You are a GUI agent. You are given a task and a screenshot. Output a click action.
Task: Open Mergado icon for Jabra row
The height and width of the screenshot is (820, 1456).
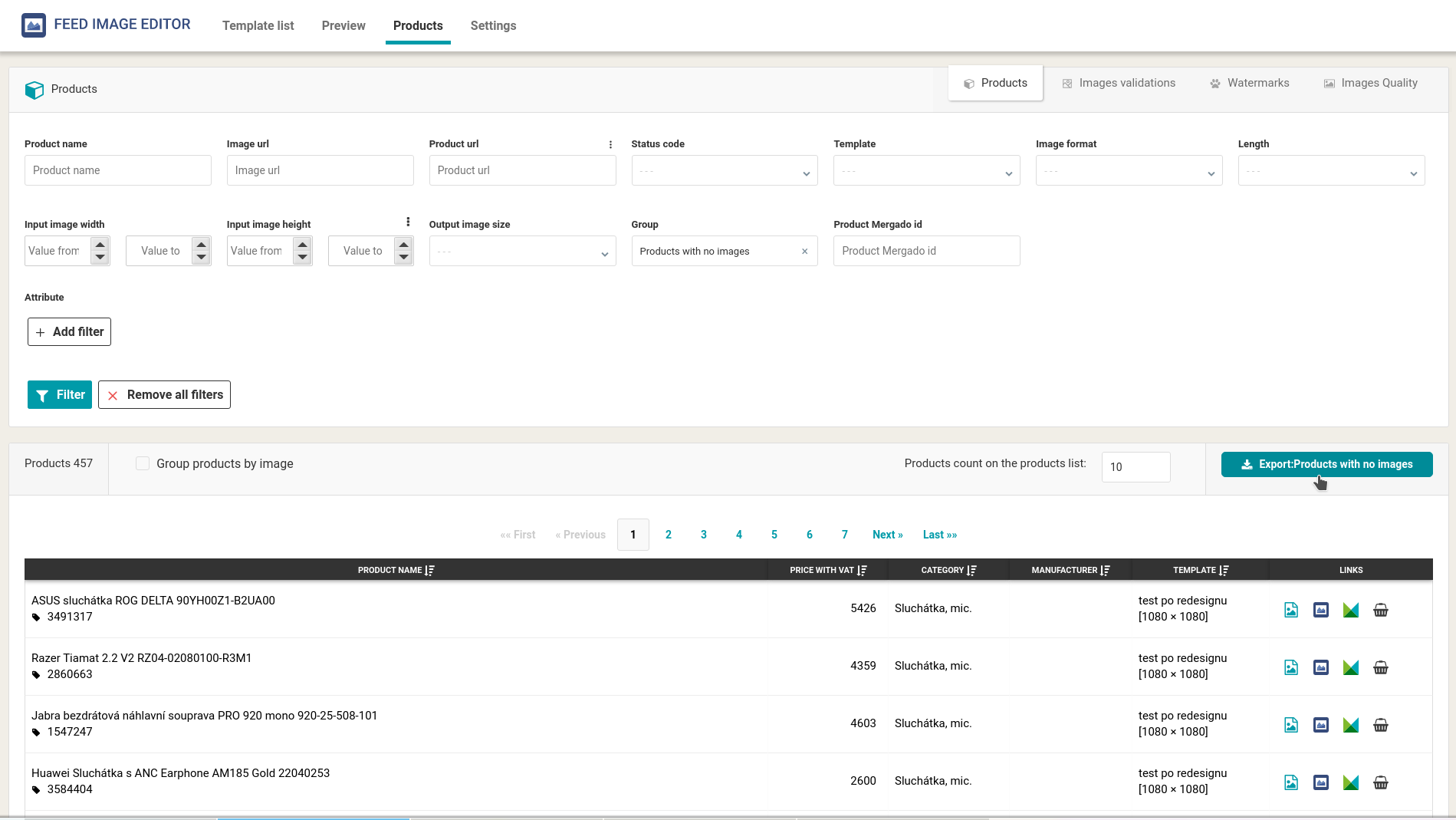tap(1351, 725)
